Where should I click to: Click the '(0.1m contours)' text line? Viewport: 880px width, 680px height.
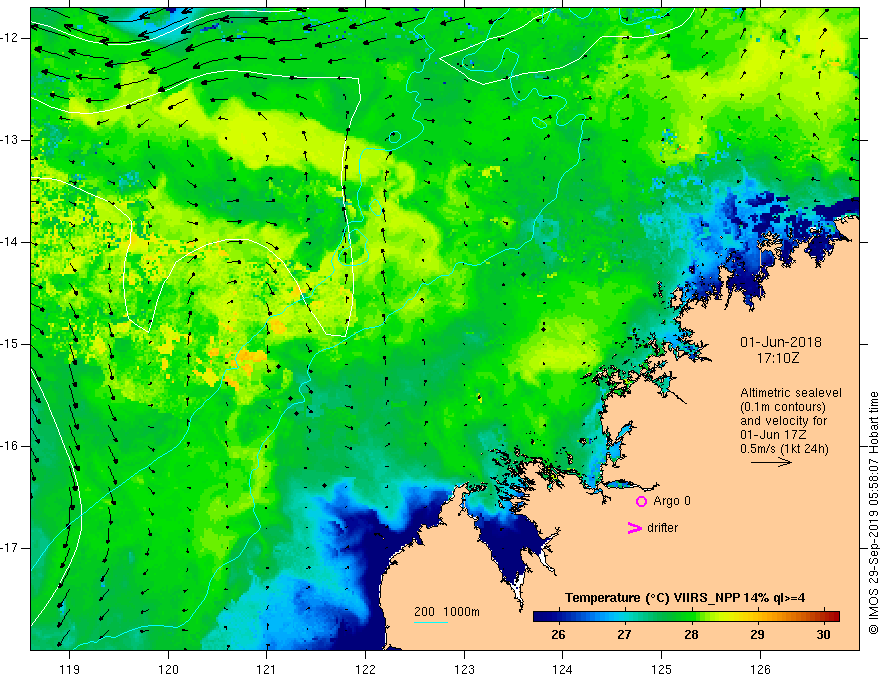tap(783, 407)
